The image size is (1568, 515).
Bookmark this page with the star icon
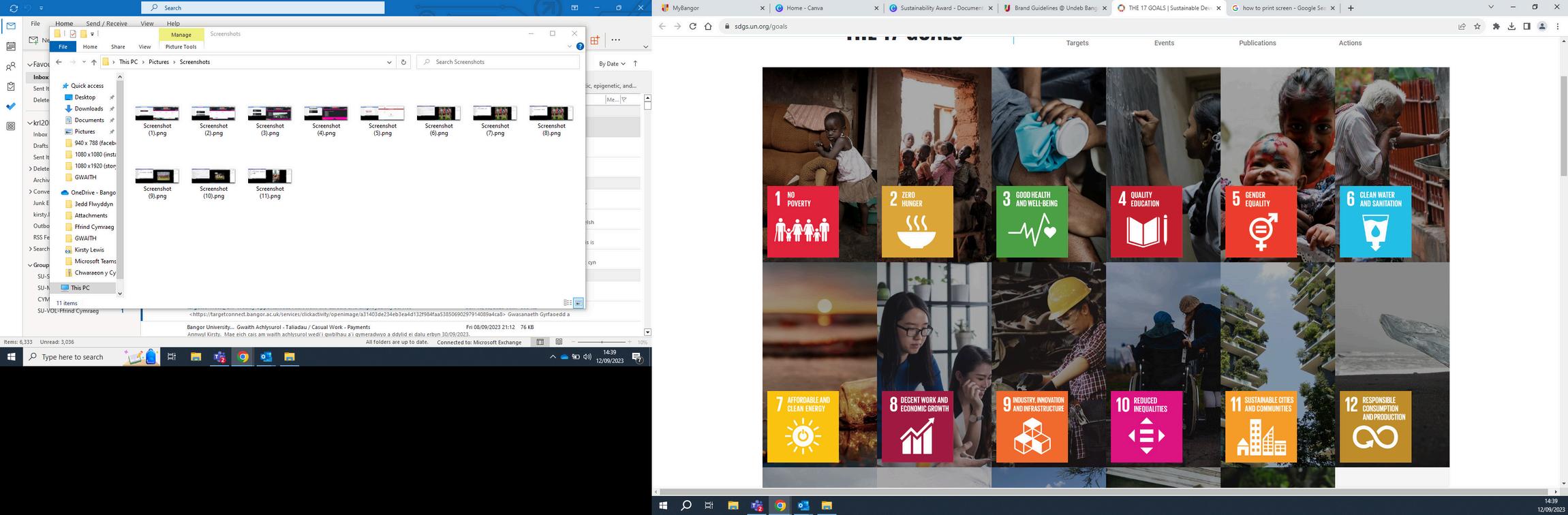pos(1477,27)
